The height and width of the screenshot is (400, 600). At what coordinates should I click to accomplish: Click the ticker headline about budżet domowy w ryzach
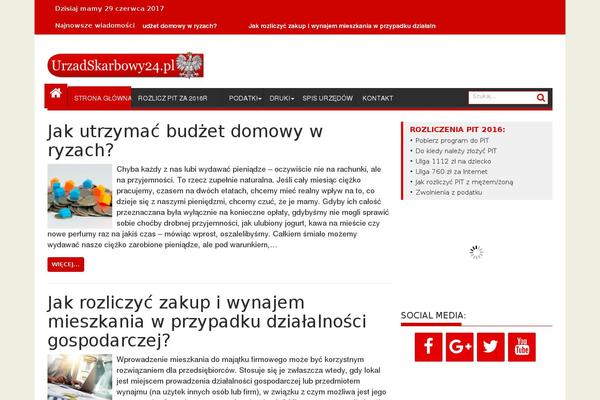coord(179,26)
